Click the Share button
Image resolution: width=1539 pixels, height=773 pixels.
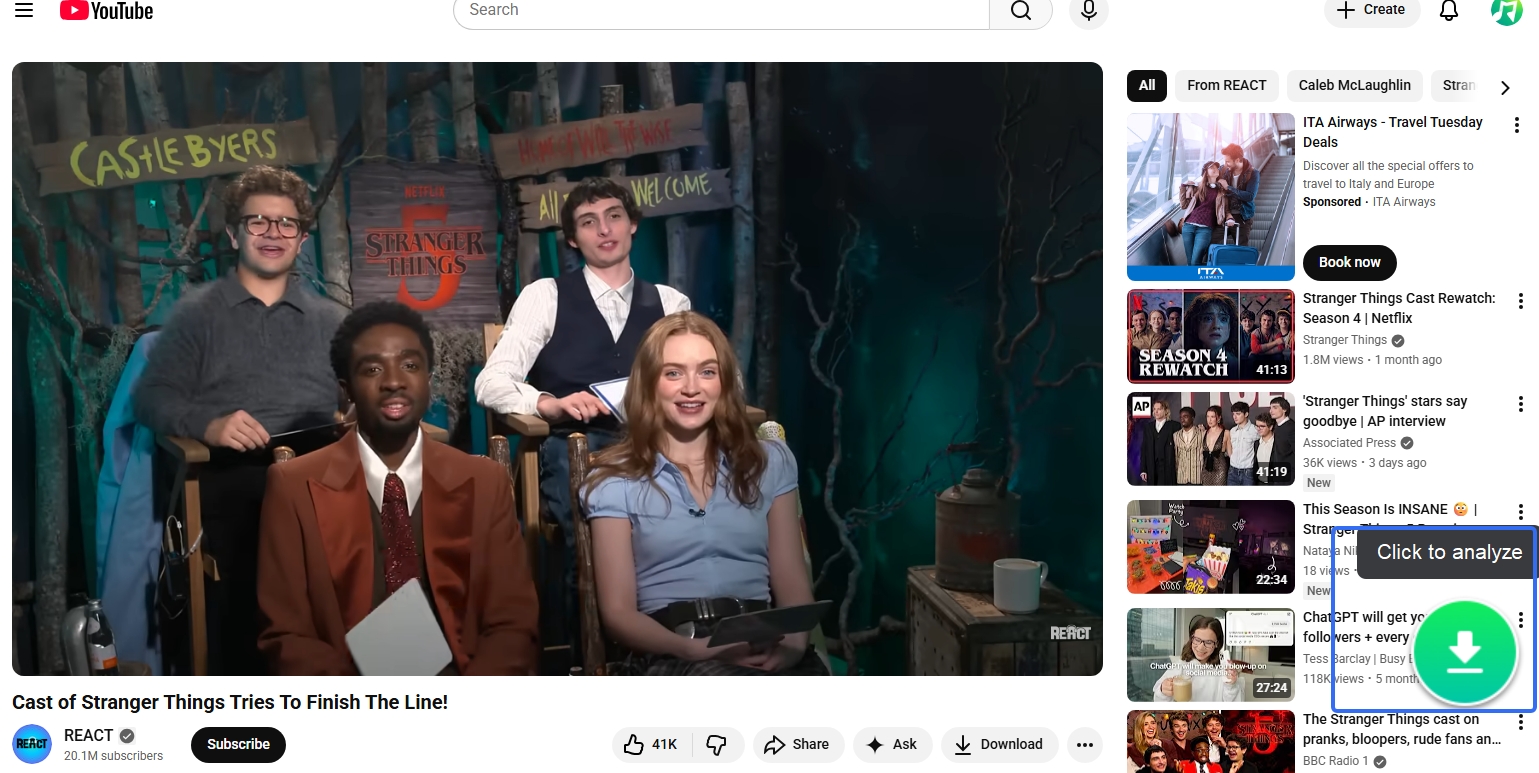pos(798,744)
